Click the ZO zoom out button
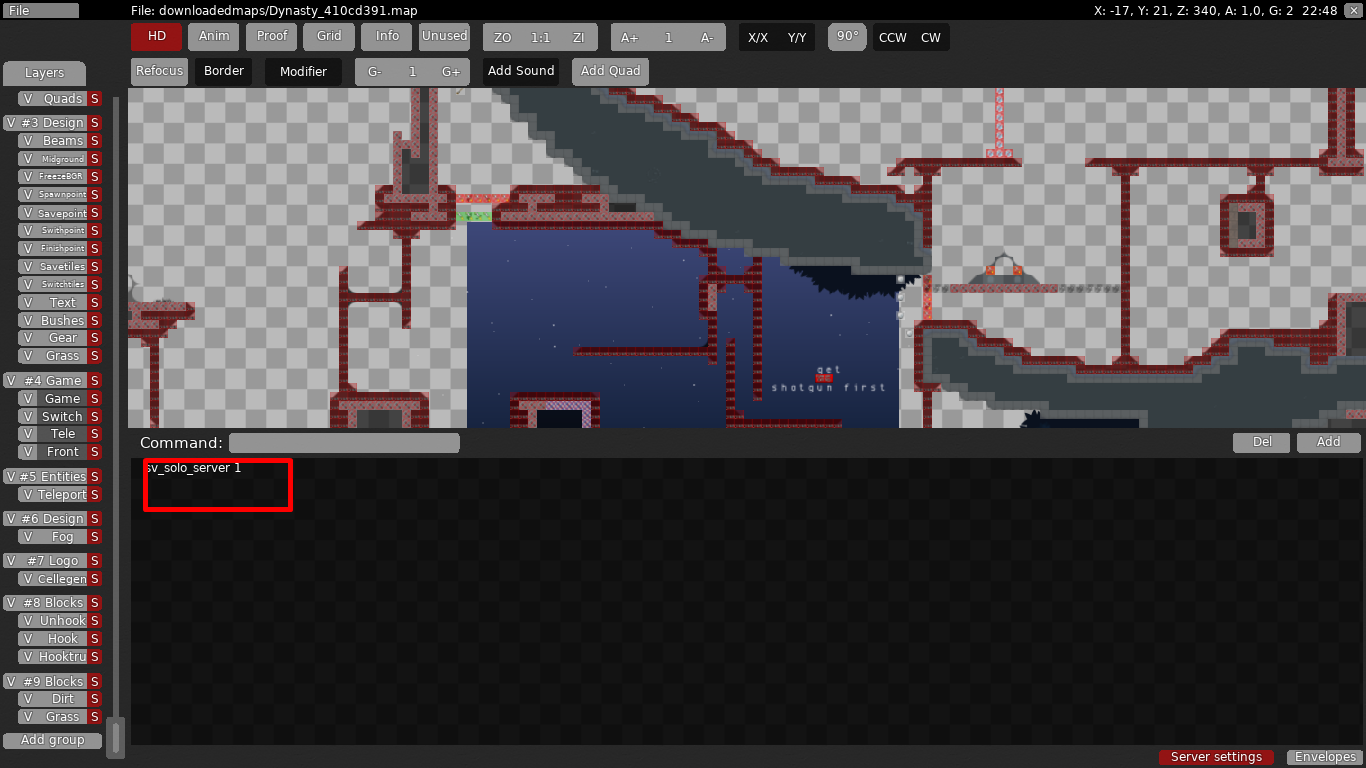This screenshot has width=1366, height=768. pos(502,38)
